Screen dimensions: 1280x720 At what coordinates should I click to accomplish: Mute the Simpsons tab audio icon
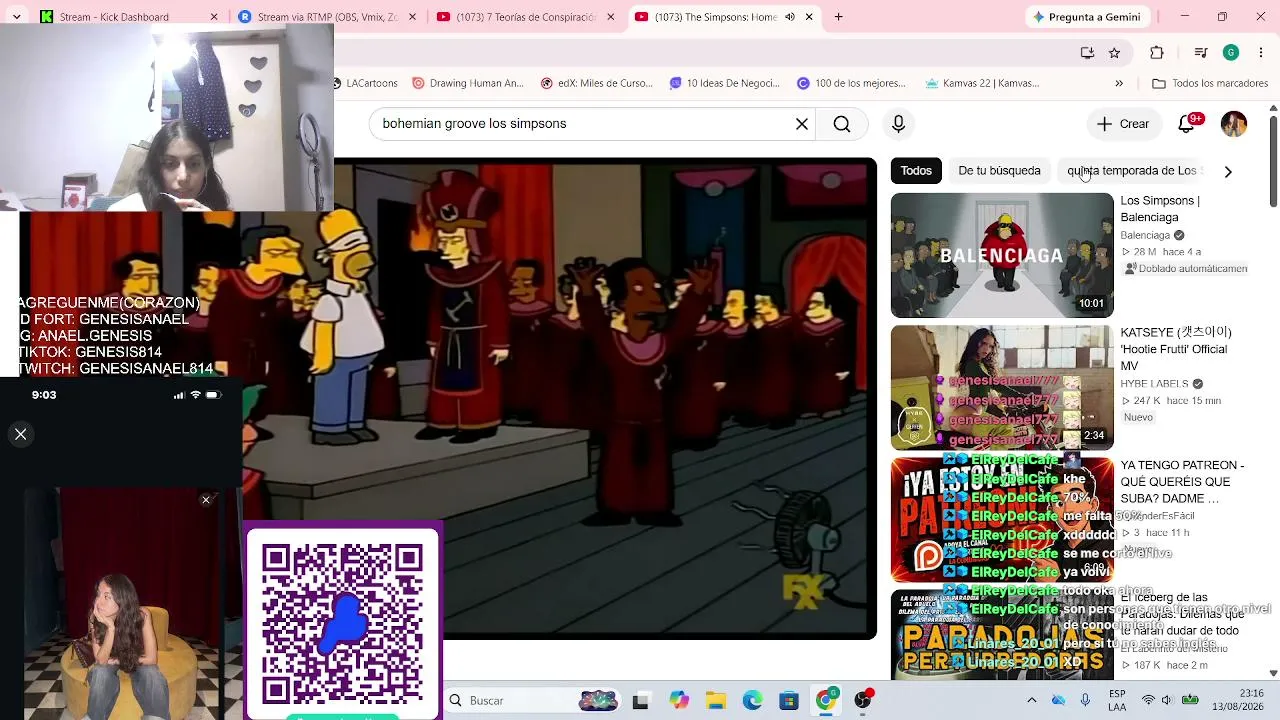[x=790, y=17]
